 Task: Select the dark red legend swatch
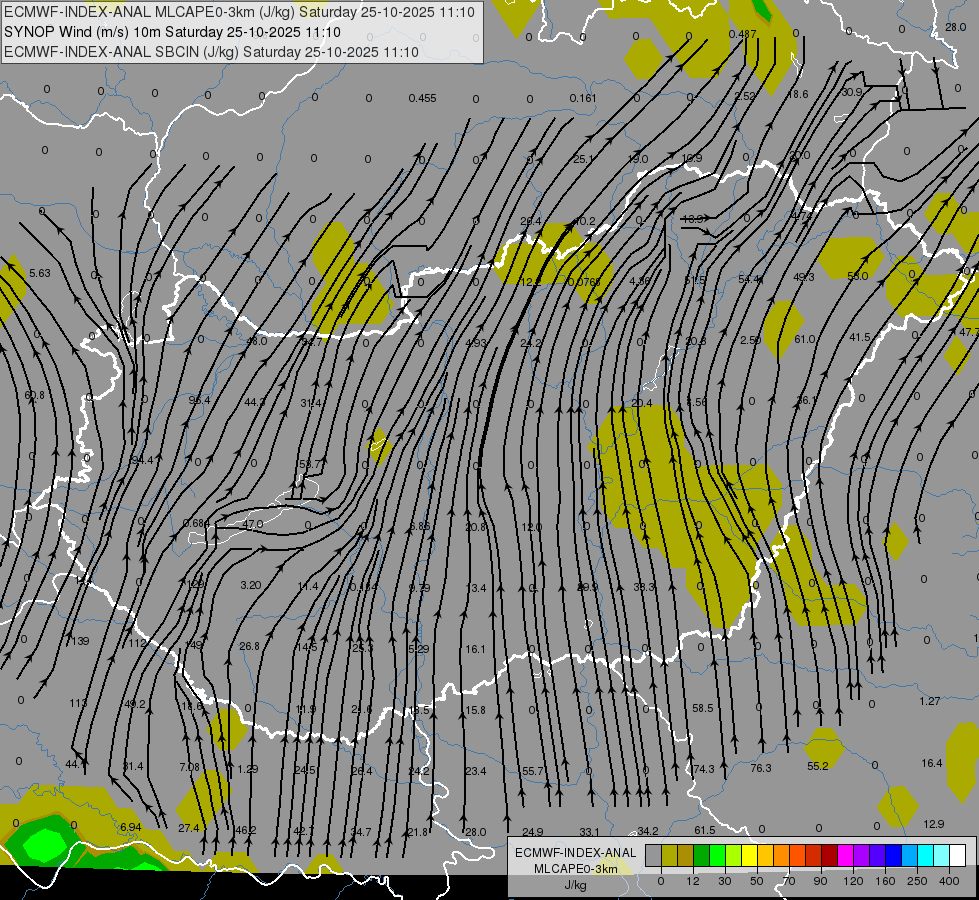pos(830,856)
